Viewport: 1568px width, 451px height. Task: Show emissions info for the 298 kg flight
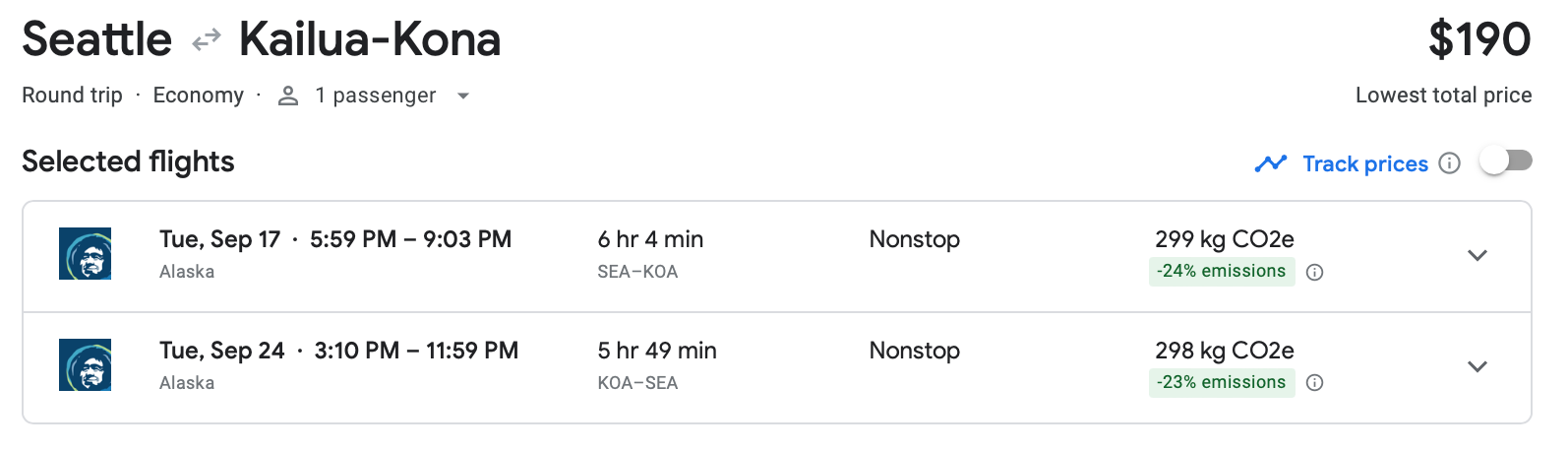tap(1315, 383)
